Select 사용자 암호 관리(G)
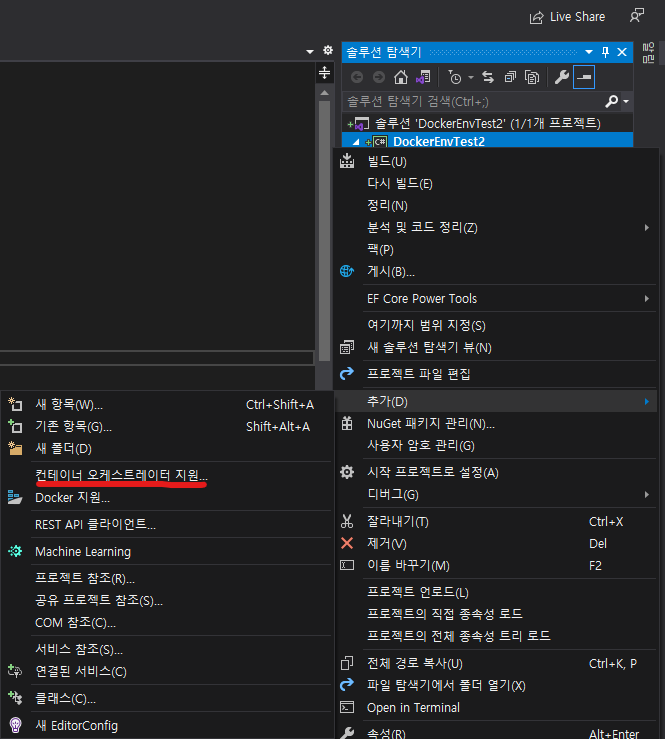Viewport: 665px width, 739px height. pyautogui.click(x=495, y=445)
